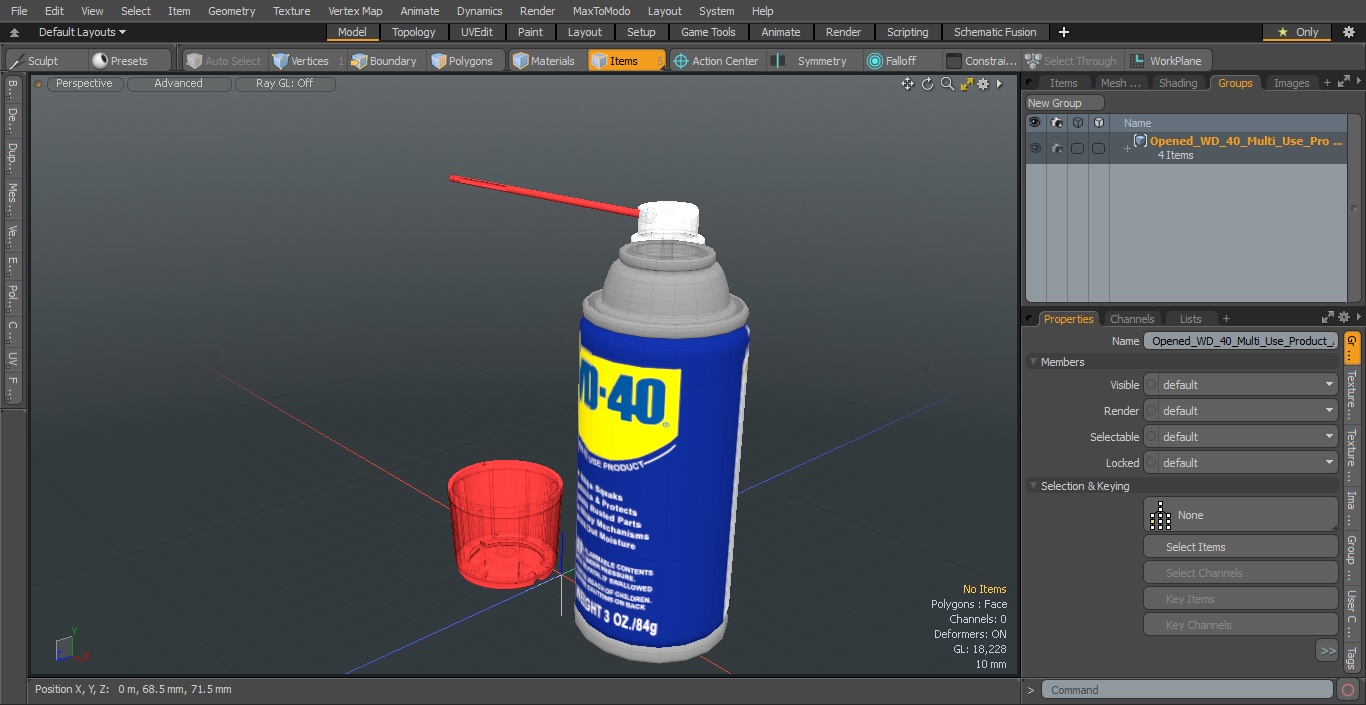This screenshot has height=705, width=1366.
Task: Open the Action Center options
Action: click(x=716, y=61)
